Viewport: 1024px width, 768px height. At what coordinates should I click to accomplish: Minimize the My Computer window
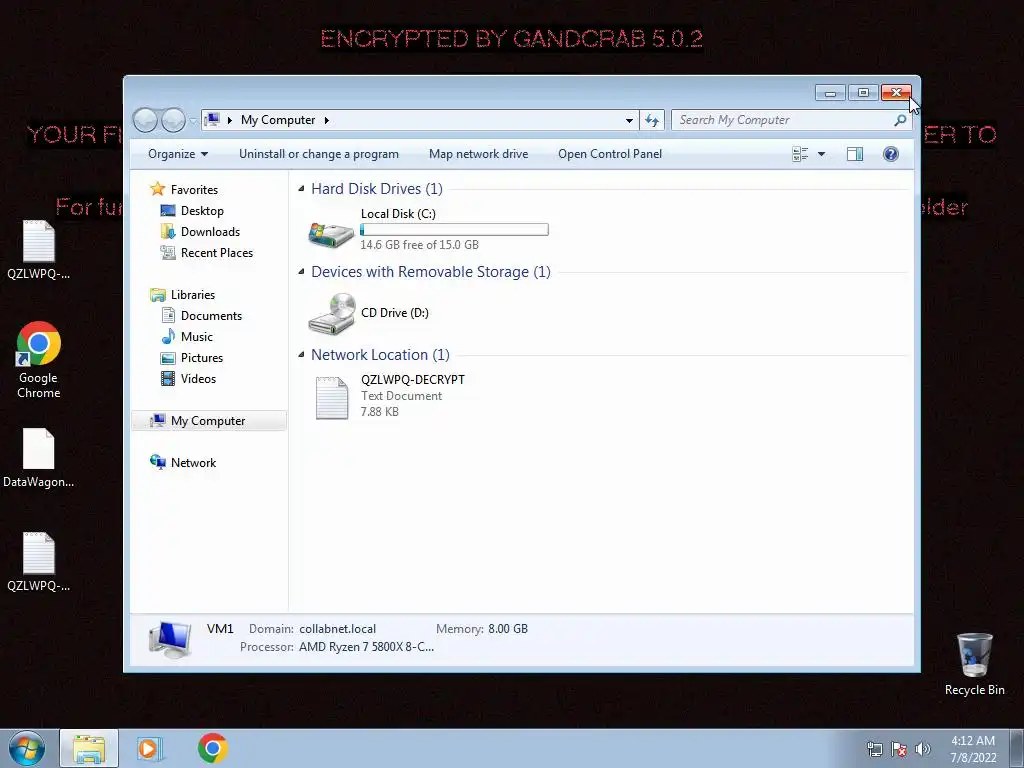tap(830, 93)
